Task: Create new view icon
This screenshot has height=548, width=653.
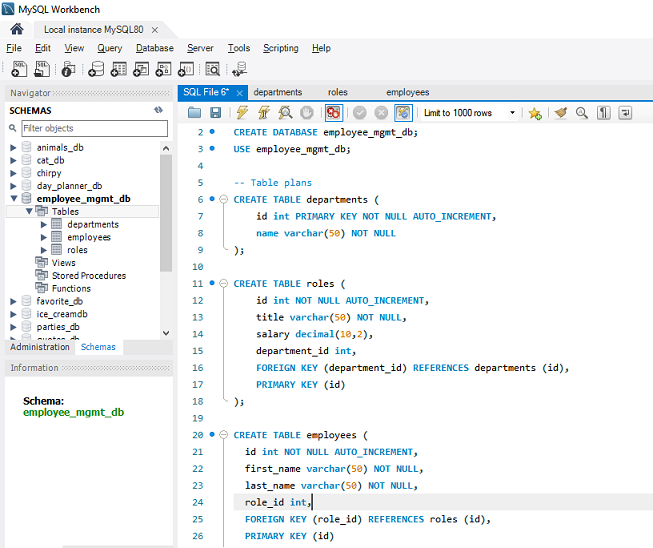Action: tap(141, 69)
